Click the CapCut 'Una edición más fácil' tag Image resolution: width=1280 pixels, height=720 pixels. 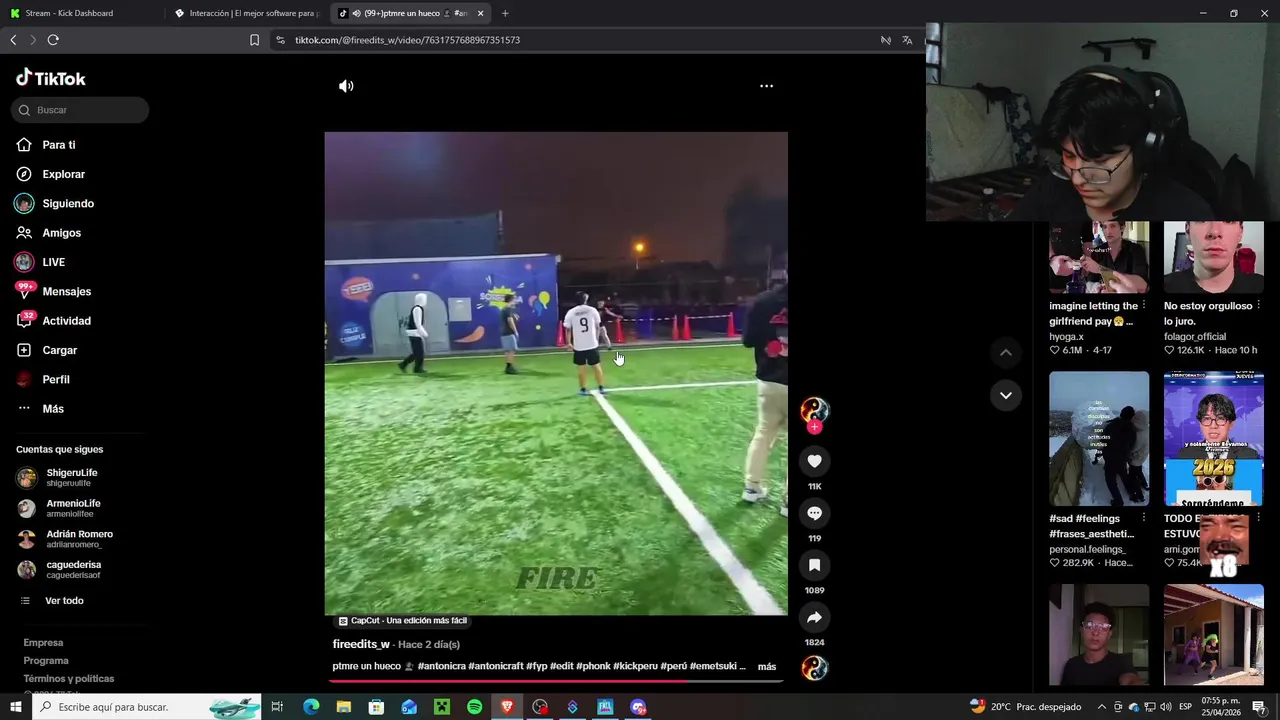[402, 621]
